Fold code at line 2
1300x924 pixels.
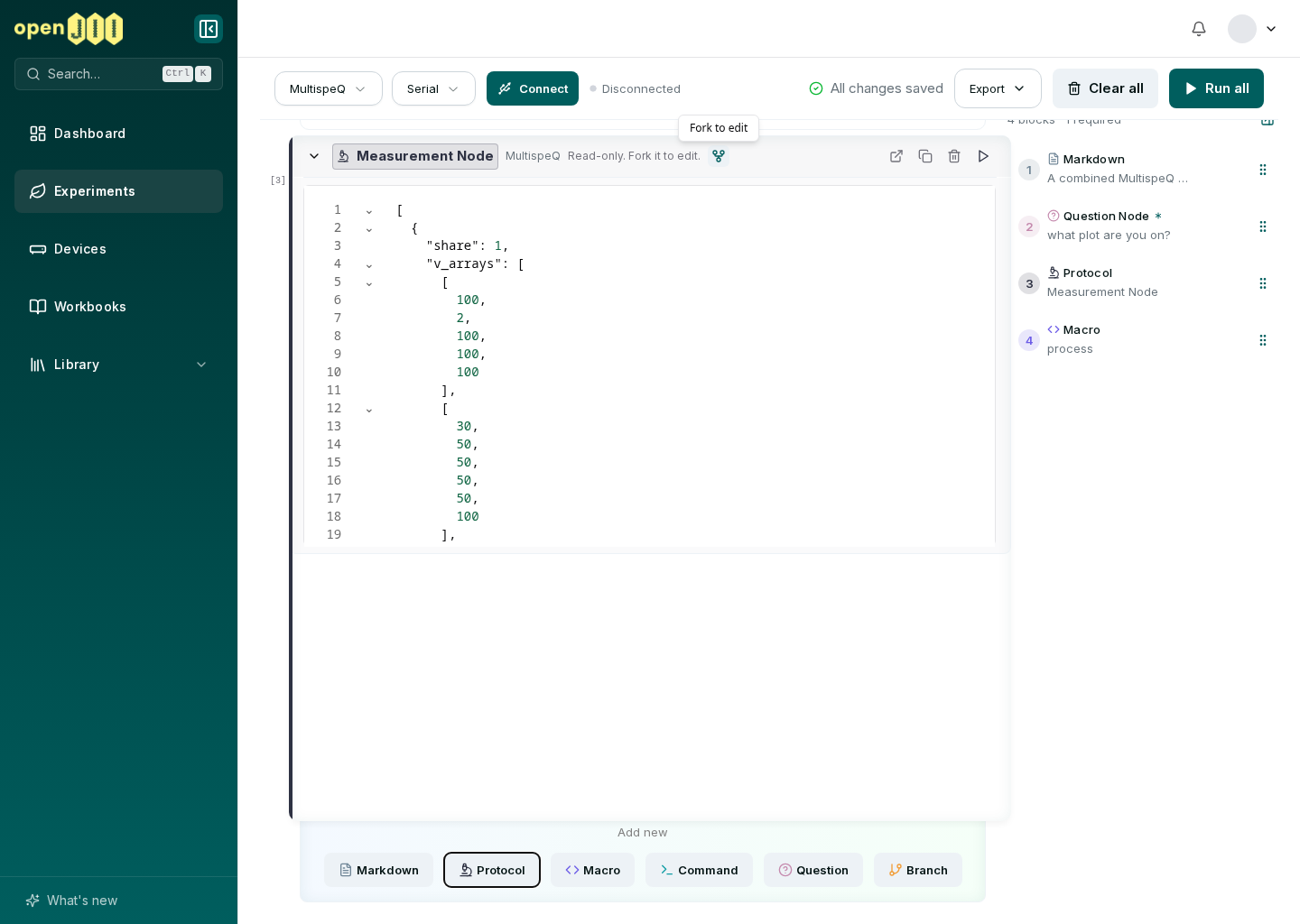369,228
